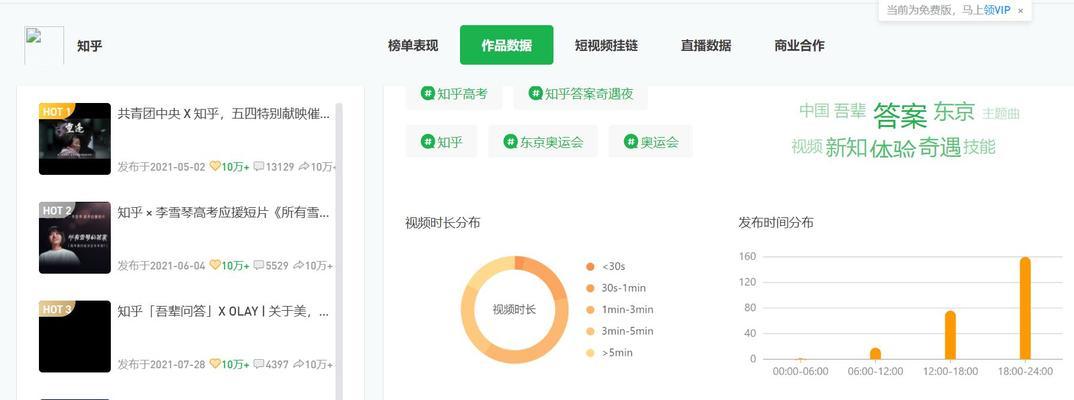This screenshot has height=400, width=1074.
Task: Toggle >5min legend entry
Action: point(609,353)
